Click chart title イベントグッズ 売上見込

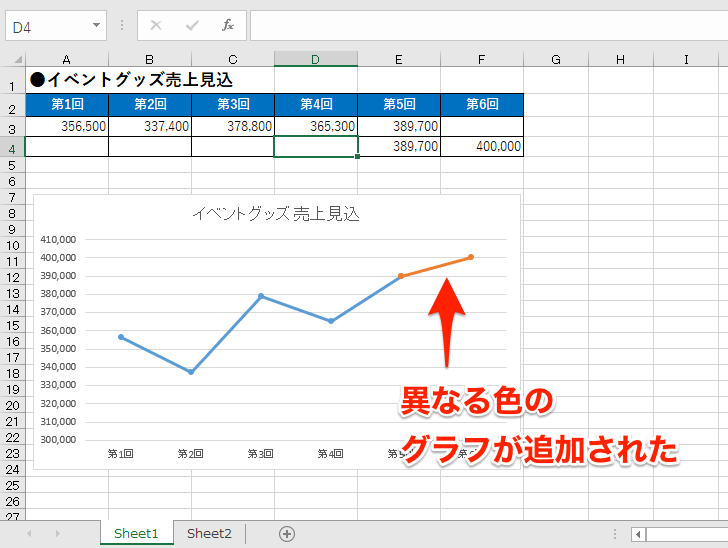click(276, 214)
